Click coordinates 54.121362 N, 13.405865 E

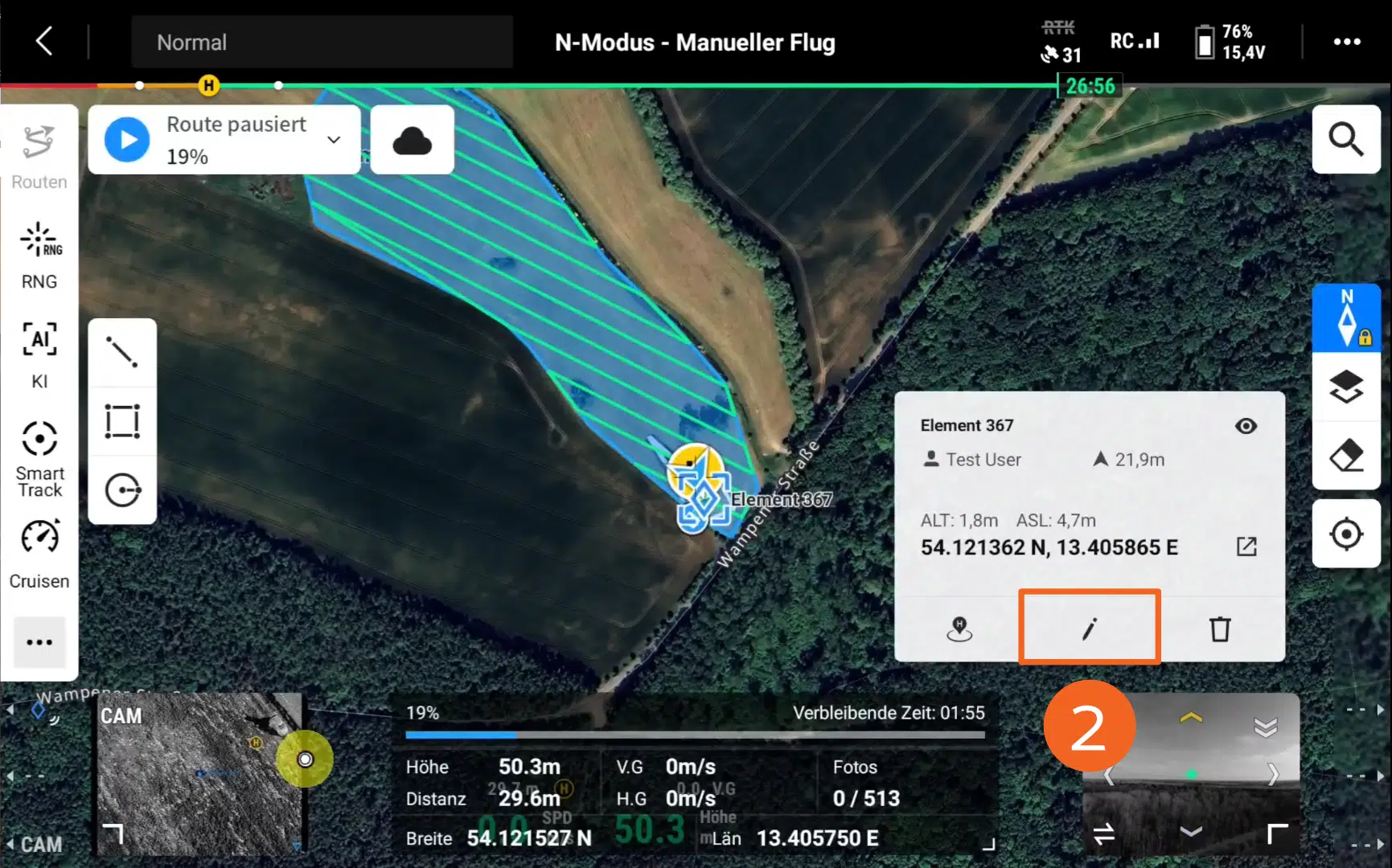[1049, 547]
